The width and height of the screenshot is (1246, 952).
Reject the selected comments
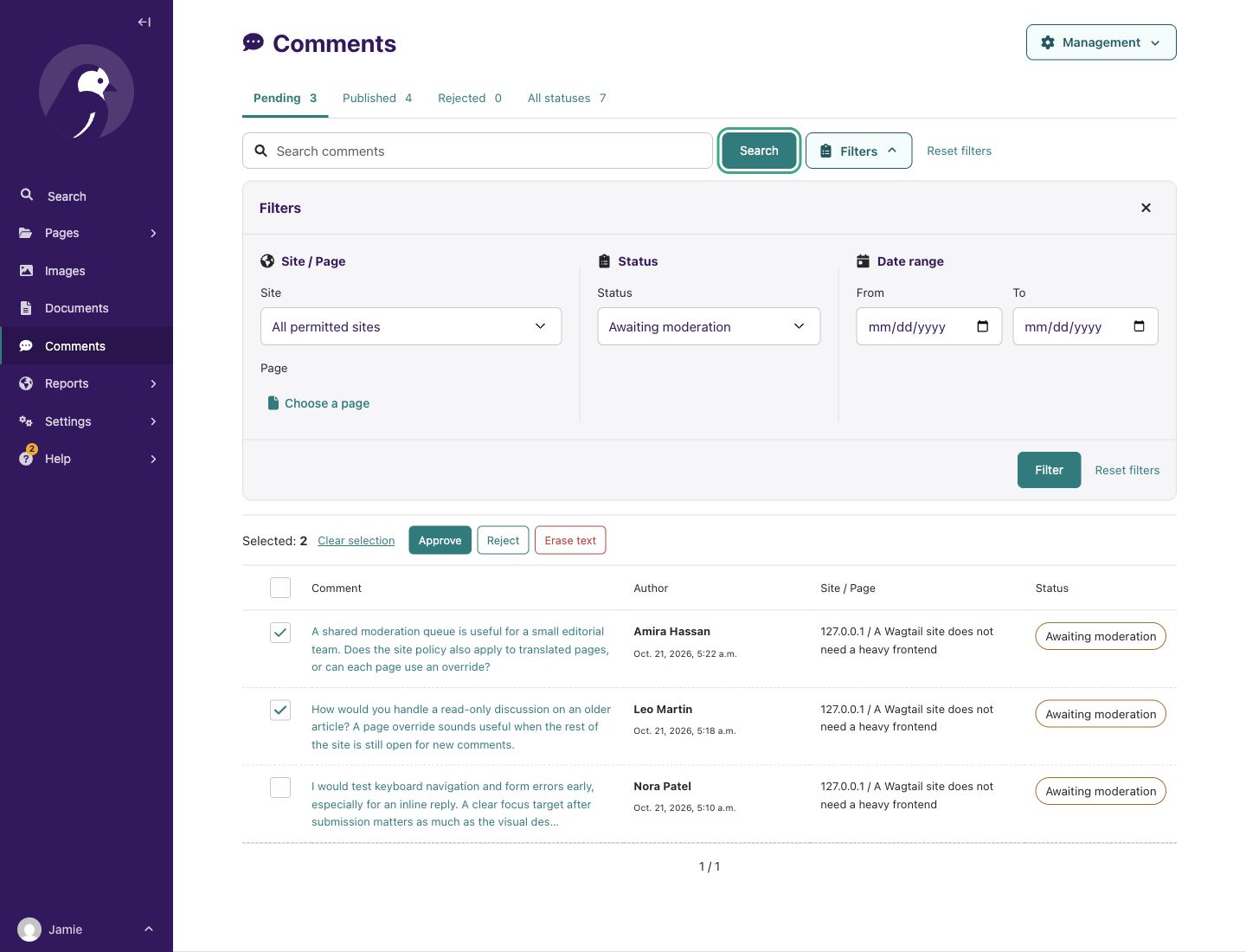[503, 540]
